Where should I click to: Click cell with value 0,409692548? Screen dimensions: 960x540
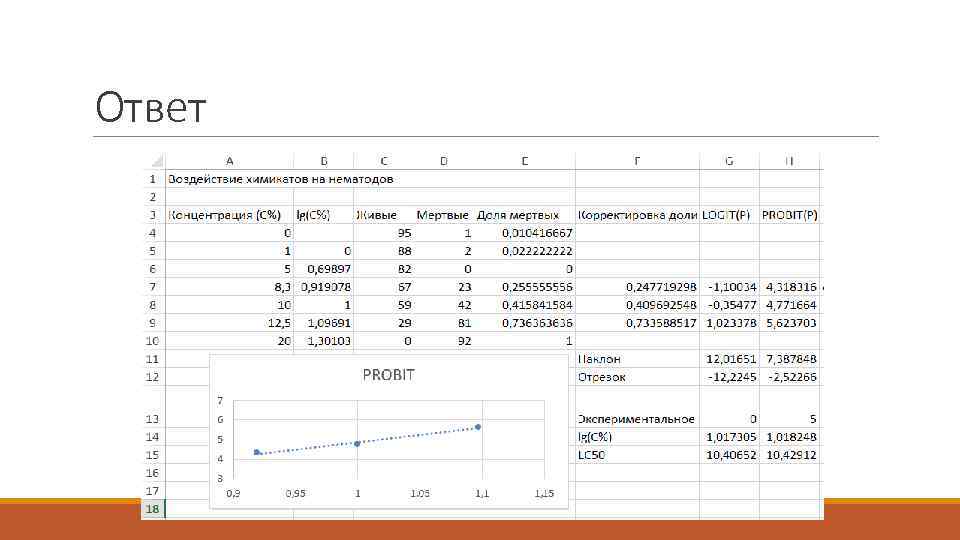pyautogui.click(x=637, y=305)
